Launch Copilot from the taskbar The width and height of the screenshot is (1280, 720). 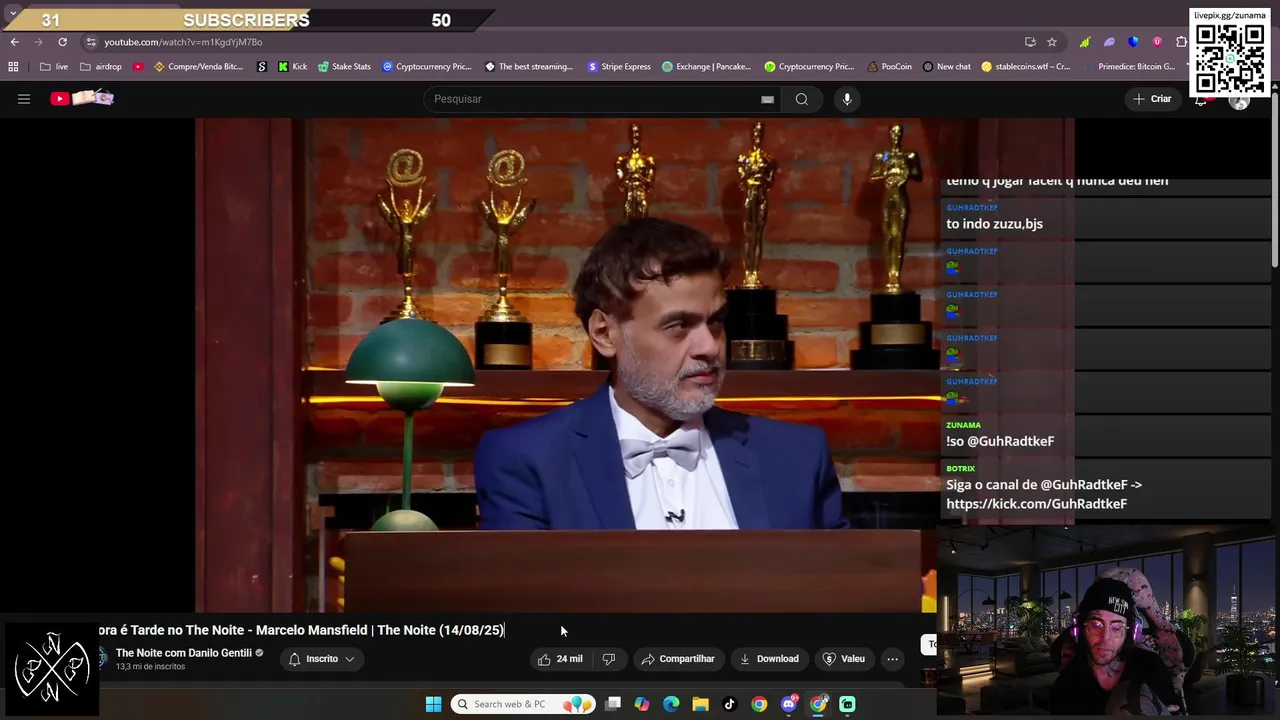(x=642, y=704)
